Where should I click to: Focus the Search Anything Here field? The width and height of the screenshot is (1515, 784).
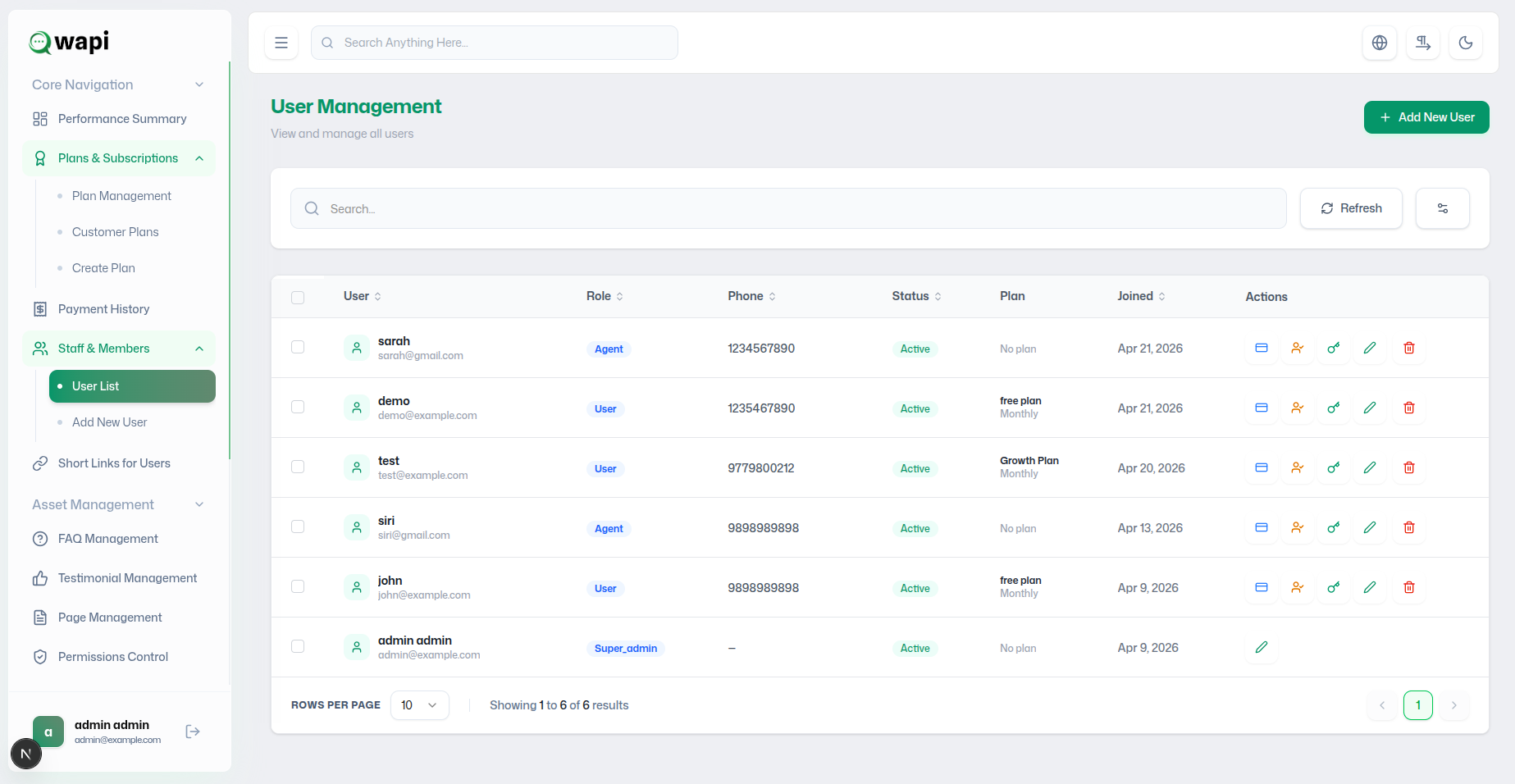click(x=495, y=43)
